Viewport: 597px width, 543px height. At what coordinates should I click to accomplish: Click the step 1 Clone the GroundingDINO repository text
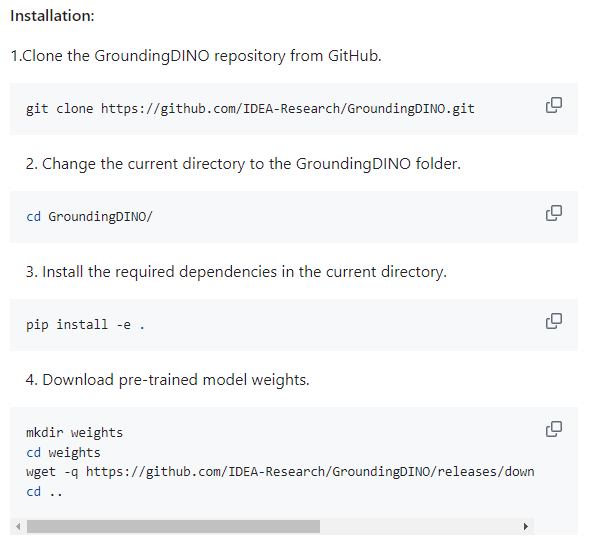click(196, 56)
